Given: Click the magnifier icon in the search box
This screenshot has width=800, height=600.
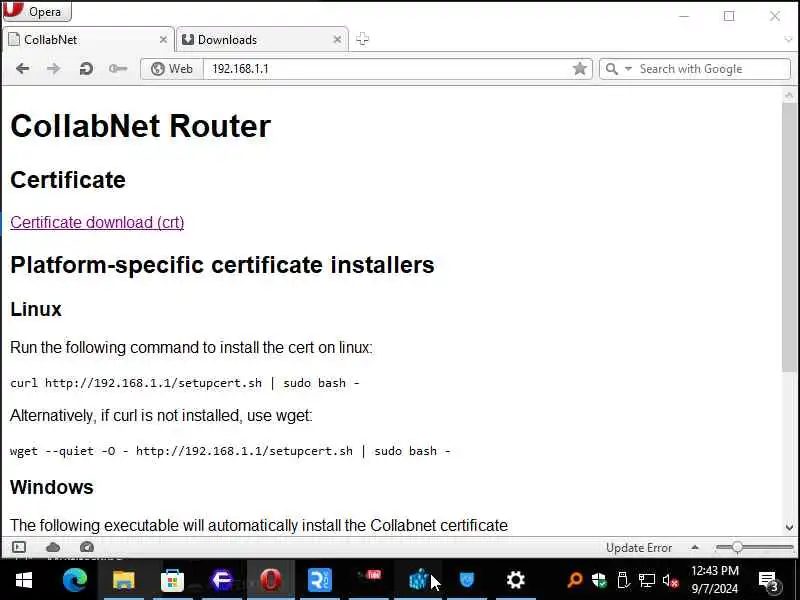Looking at the screenshot, I should click(612, 68).
